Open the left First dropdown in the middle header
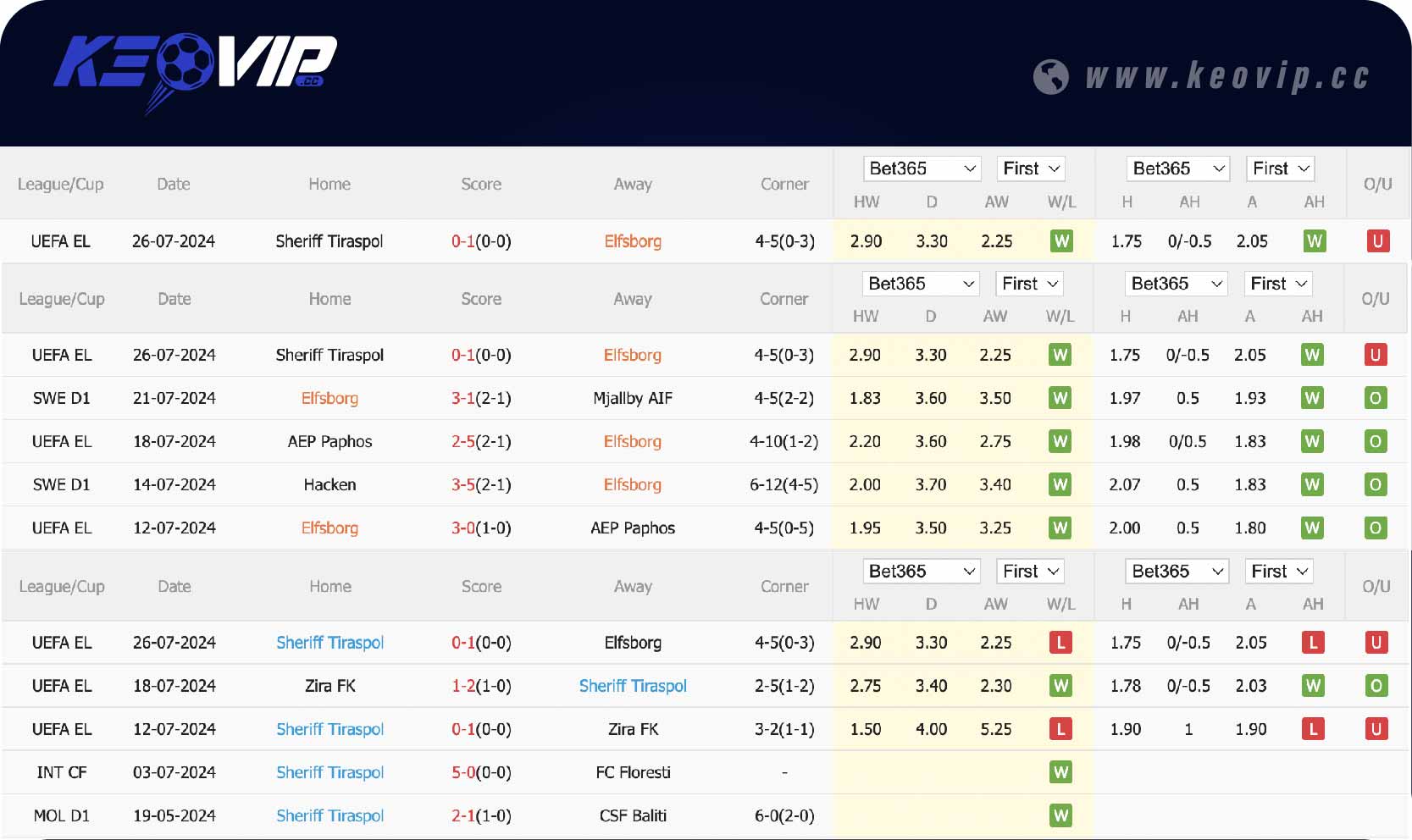 point(1029,284)
